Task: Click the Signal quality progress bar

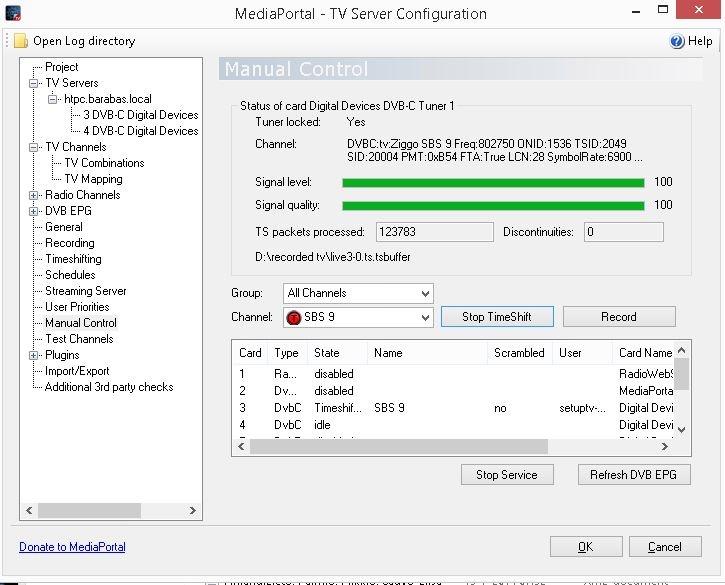Action: click(493, 206)
